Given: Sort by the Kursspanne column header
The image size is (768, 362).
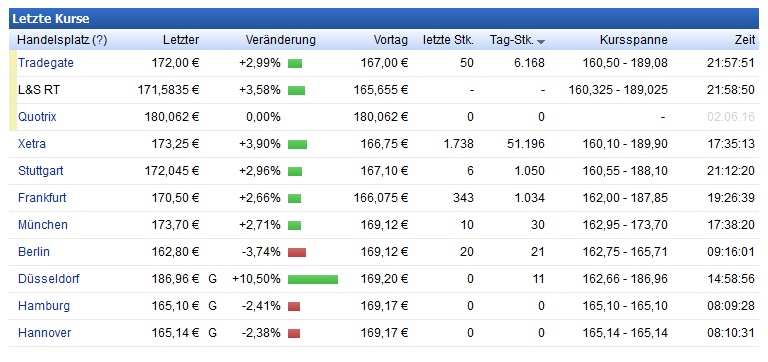Looking at the screenshot, I should pos(634,40).
